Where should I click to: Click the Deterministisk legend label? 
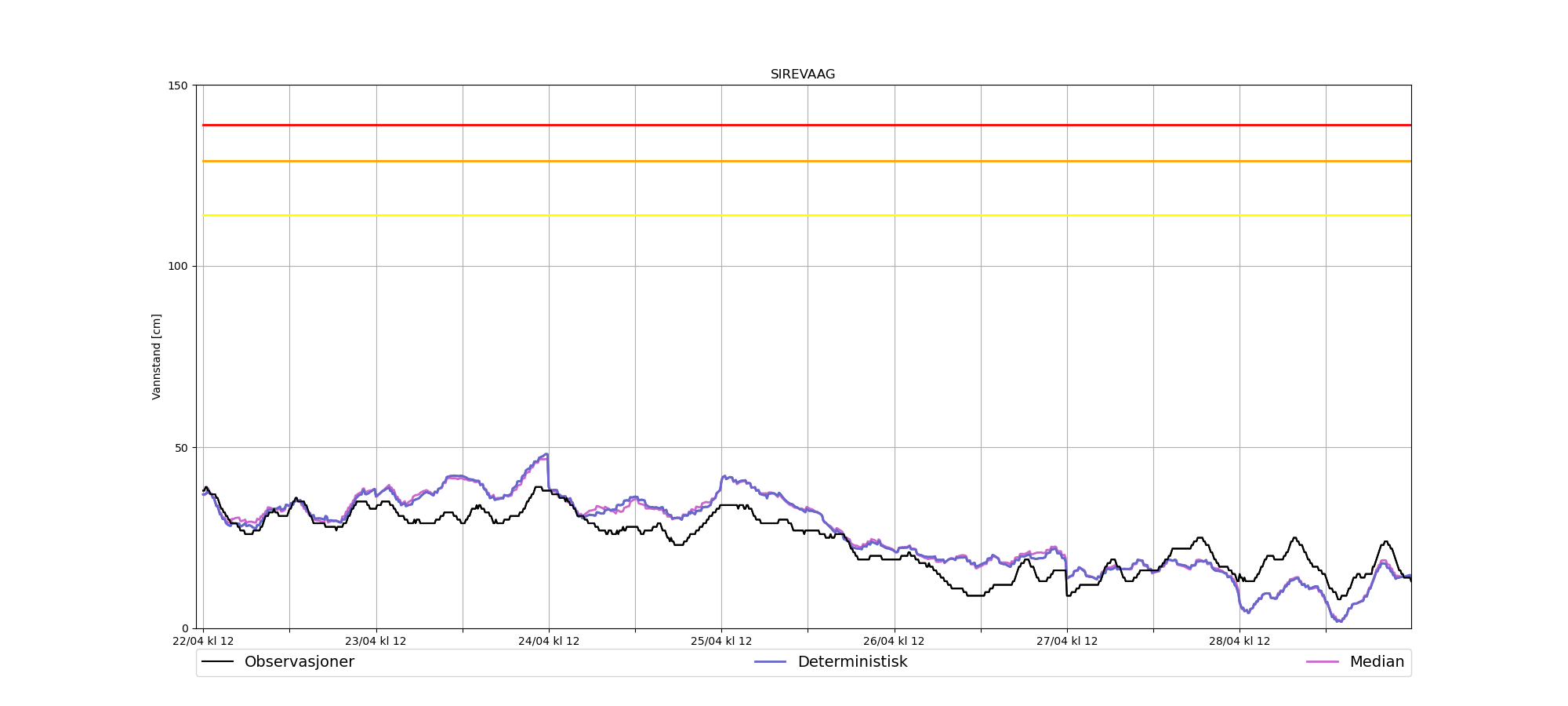(x=852, y=662)
